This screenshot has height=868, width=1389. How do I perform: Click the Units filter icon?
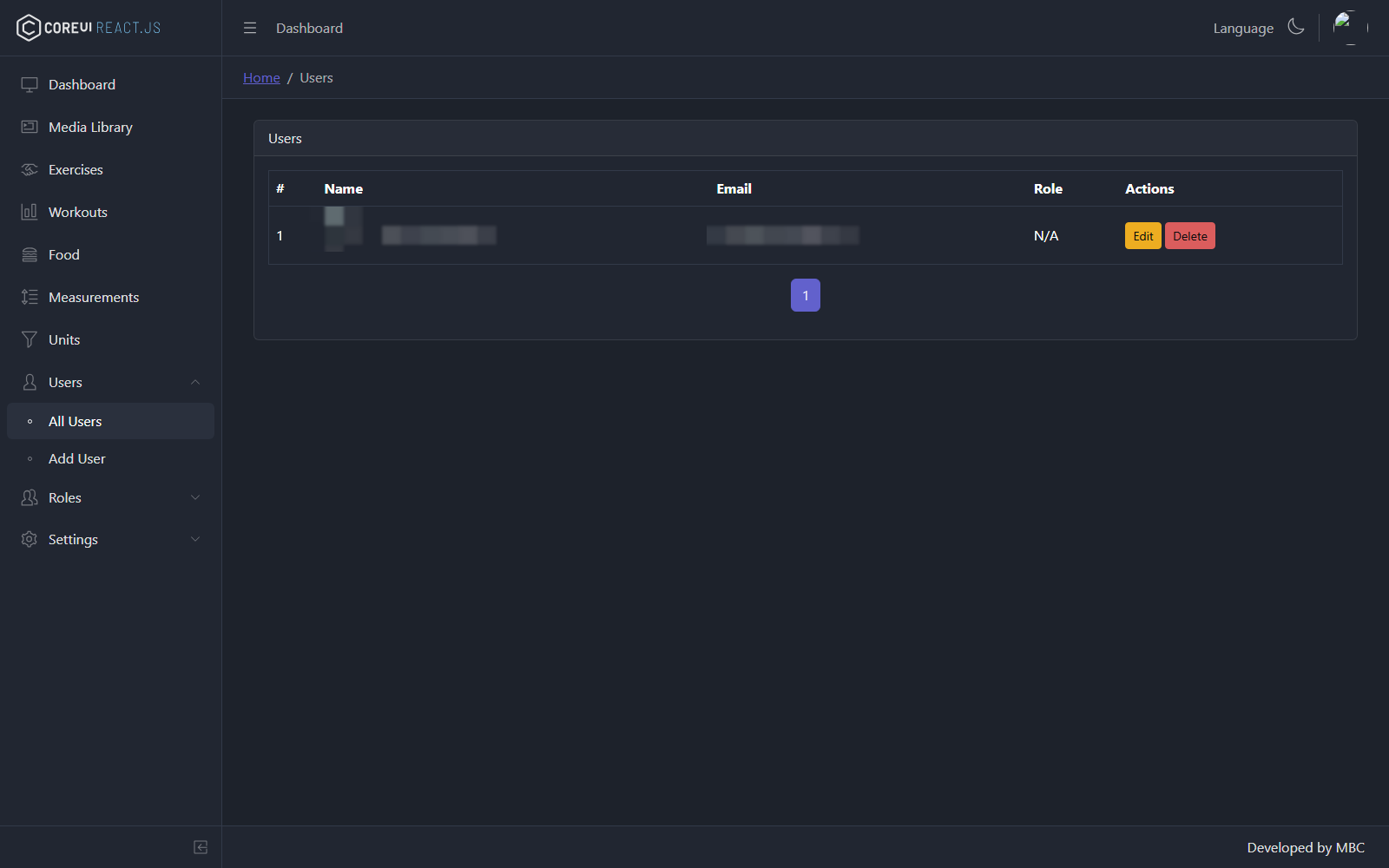tap(30, 339)
